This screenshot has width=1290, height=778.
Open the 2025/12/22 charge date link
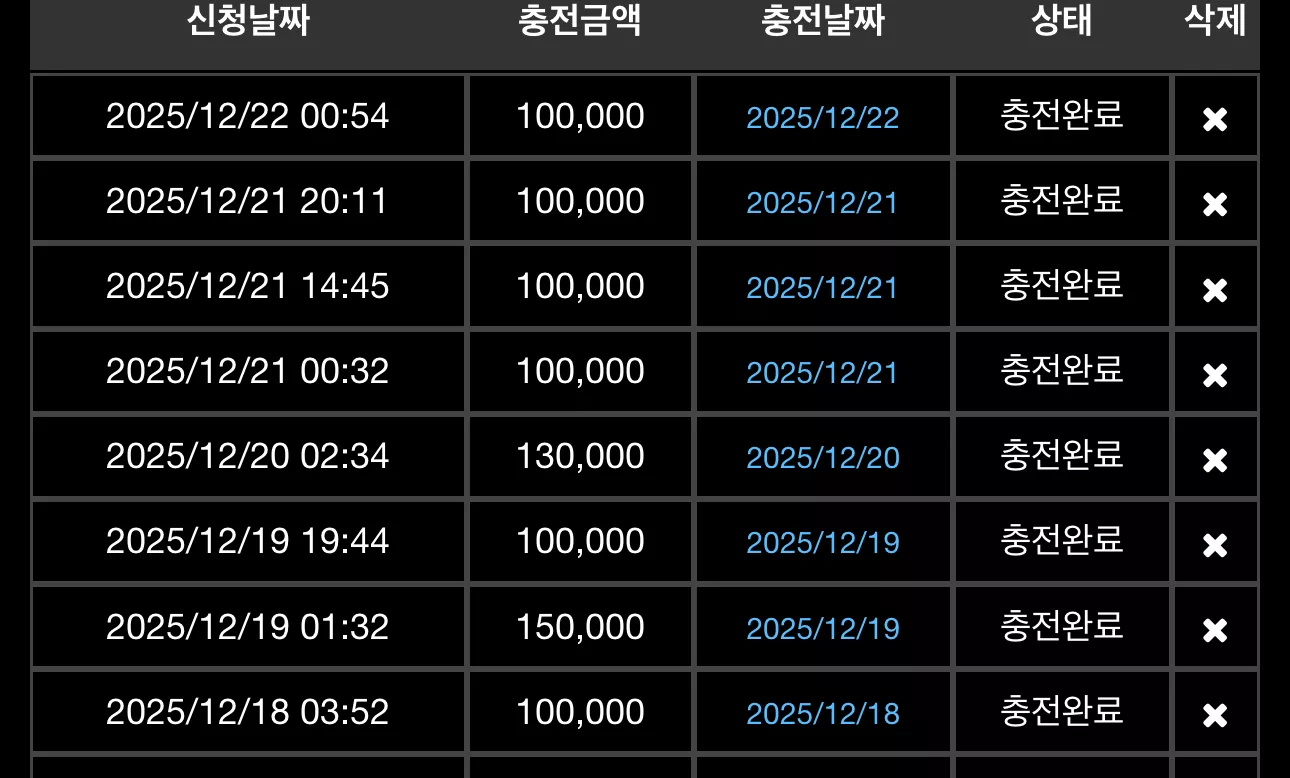(823, 118)
